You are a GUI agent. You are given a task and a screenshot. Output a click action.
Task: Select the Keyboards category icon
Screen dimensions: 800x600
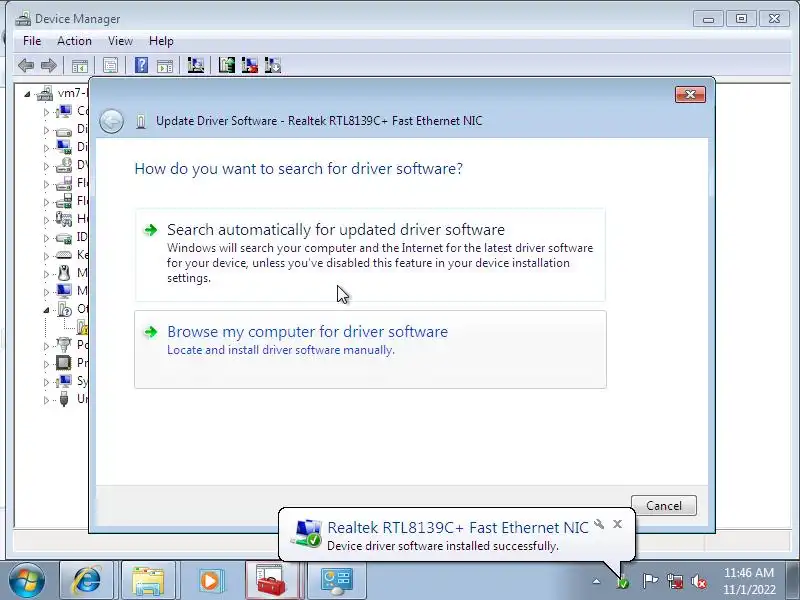point(64,255)
